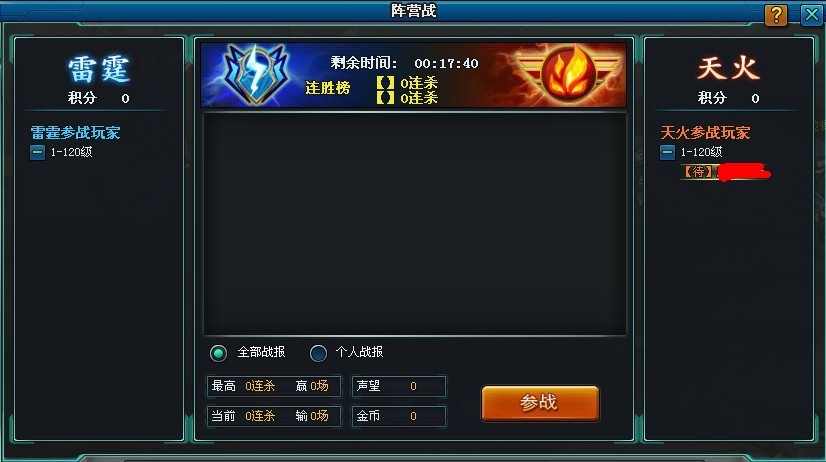Select the 全部战报 radio button
The width and height of the screenshot is (826, 462).
coord(218,353)
